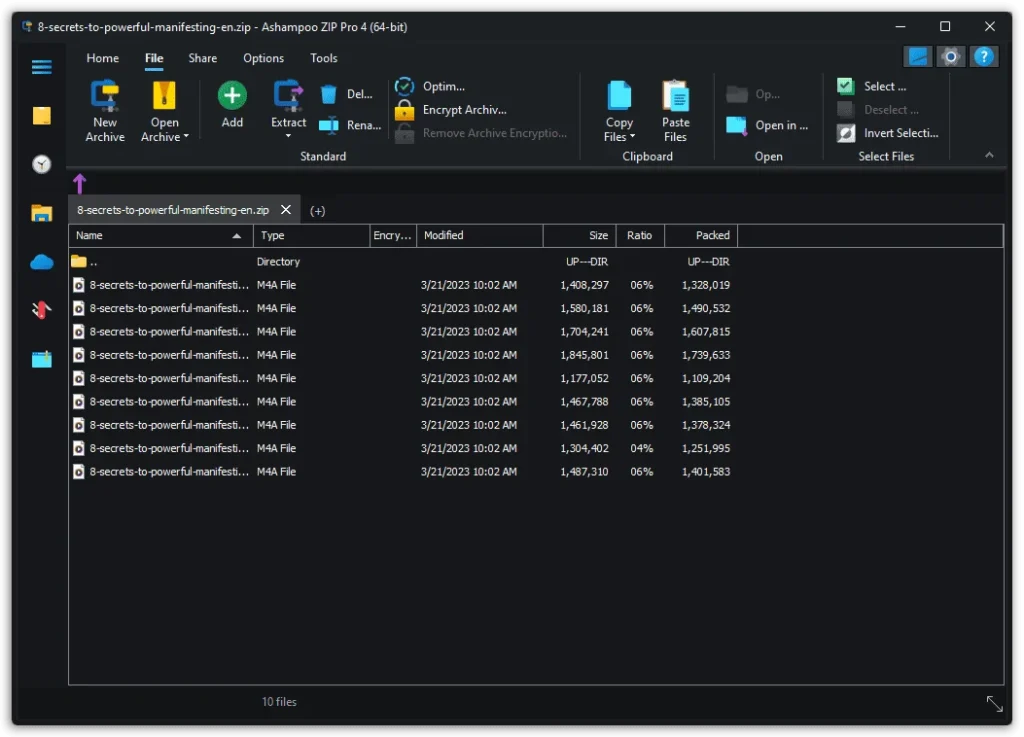Click the green Add button icon
Image resolution: width=1024 pixels, height=737 pixels.
click(232, 95)
